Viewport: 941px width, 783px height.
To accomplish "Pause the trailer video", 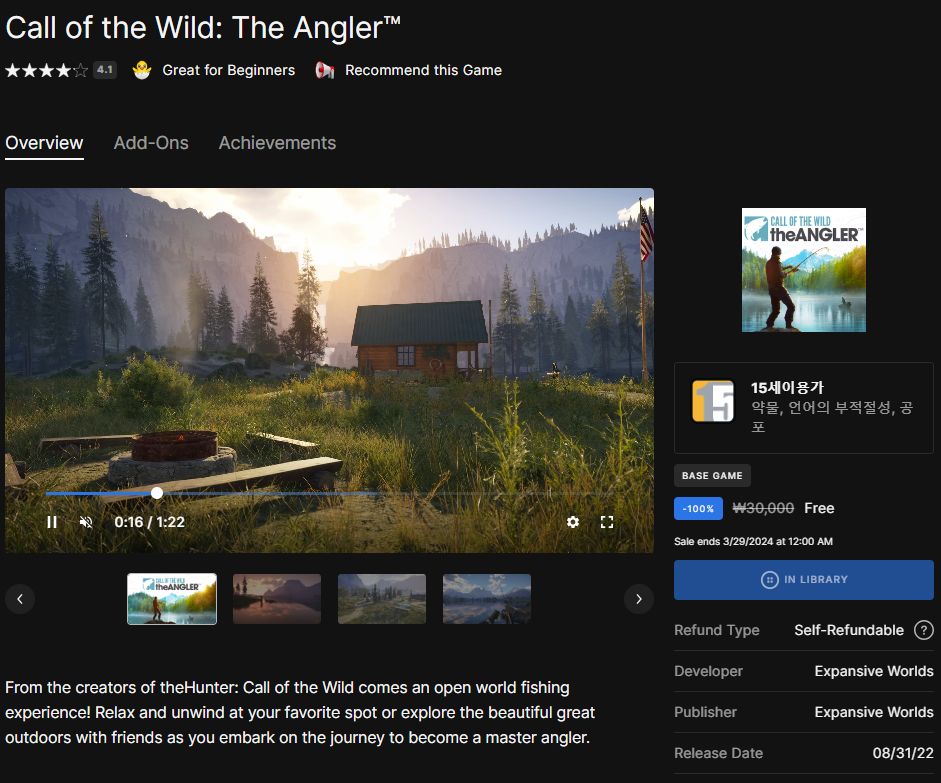I will (x=52, y=522).
